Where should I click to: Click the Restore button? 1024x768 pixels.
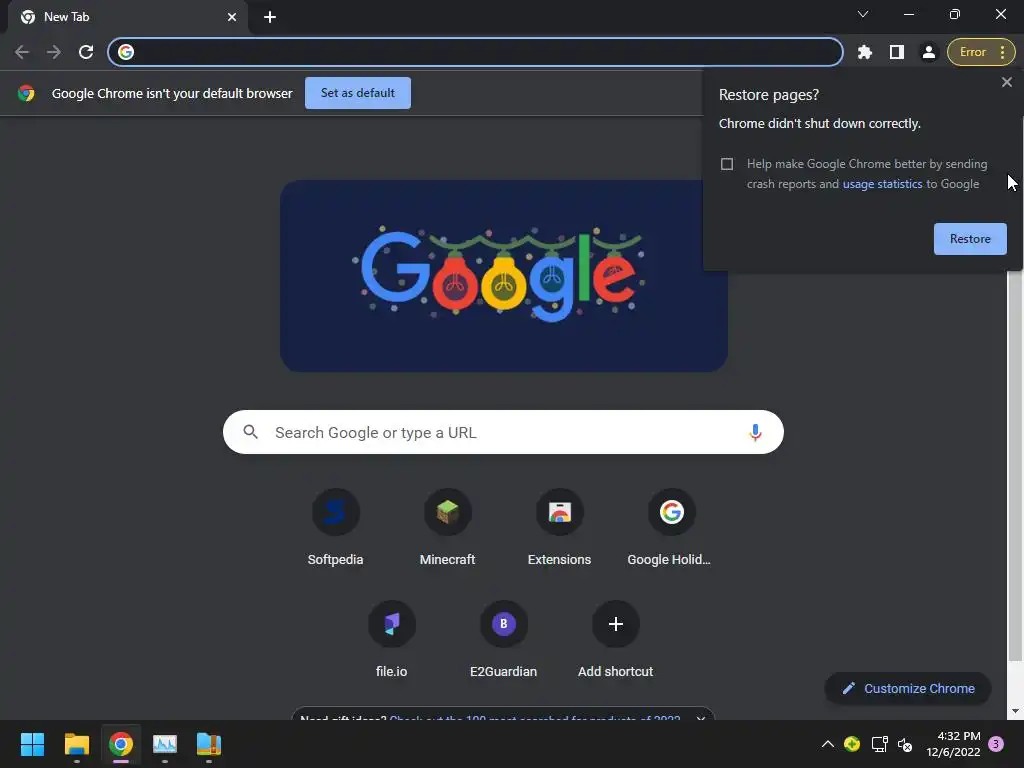[x=970, y=239]
